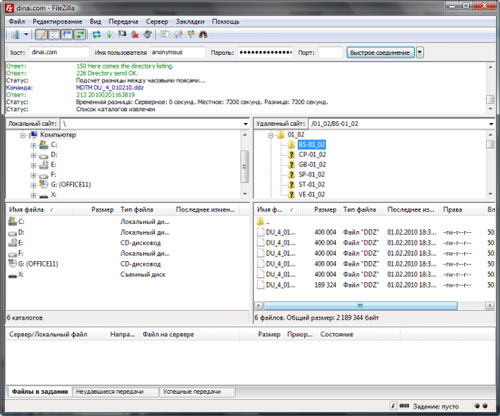The width and height of the screenshot is (500, 416).
Task: Switch to Успешные передачи tab
Action: click(x=197, y=392)
